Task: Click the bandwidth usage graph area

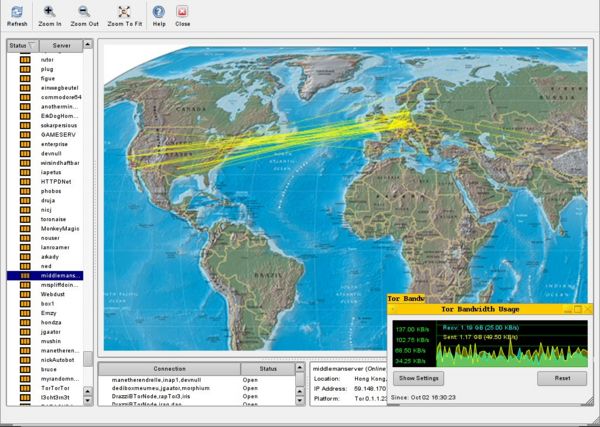Action: [x=490, y=343]
